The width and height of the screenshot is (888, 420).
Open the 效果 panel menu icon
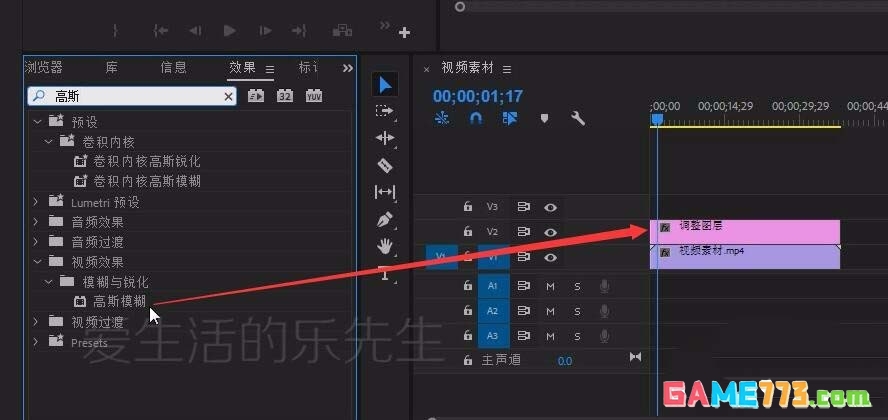(270, 69)
